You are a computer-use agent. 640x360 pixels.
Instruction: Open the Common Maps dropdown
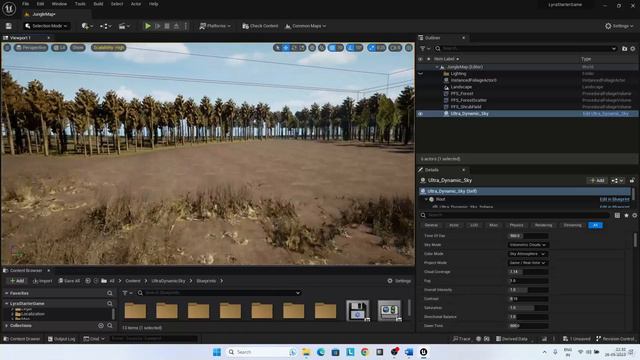tap(305, 26)
